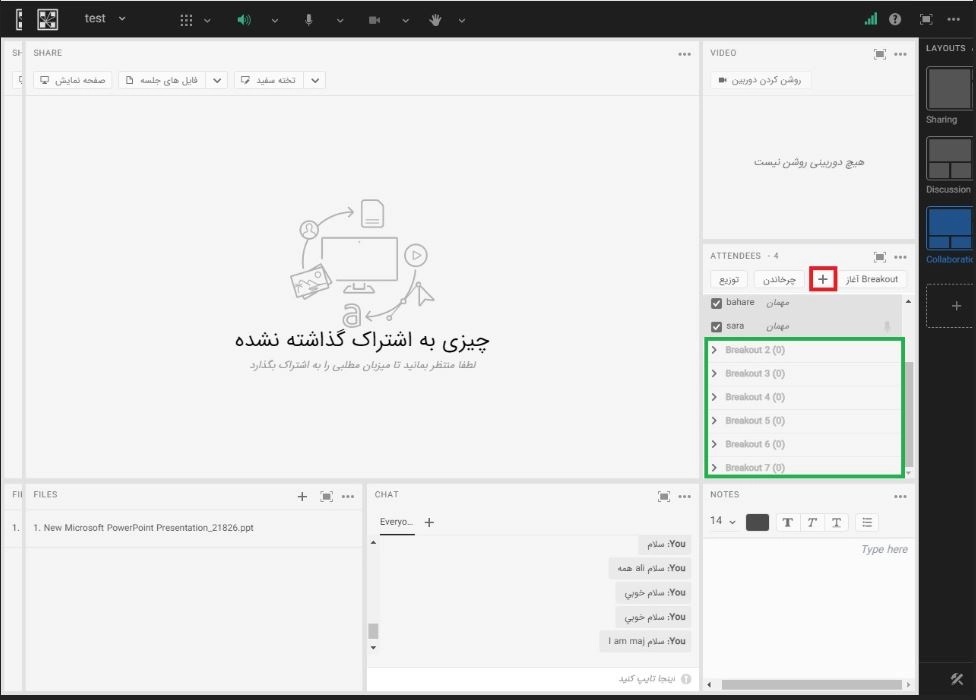Toggle underline T in Notes toolbar
976x700 pixels.
pyautogui.click(x=836, y=523)
